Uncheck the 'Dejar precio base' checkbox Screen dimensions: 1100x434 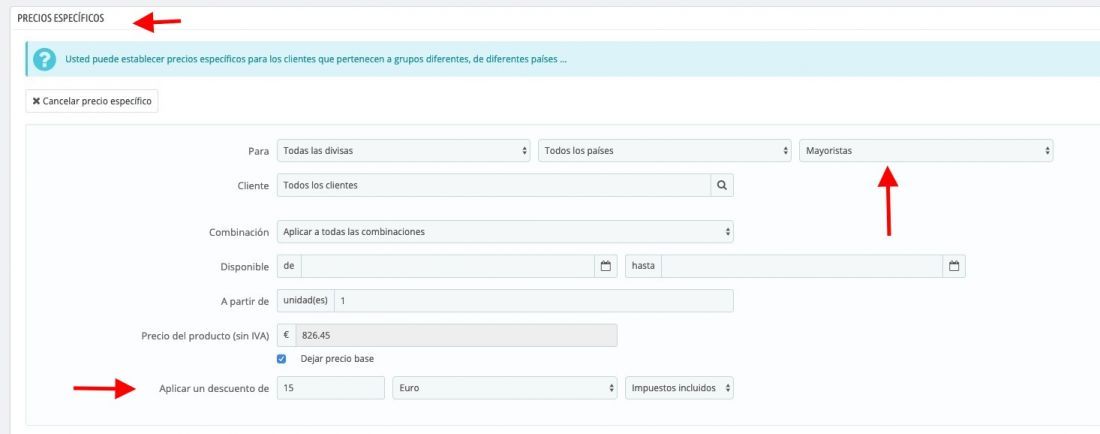[x=282, y=358]
